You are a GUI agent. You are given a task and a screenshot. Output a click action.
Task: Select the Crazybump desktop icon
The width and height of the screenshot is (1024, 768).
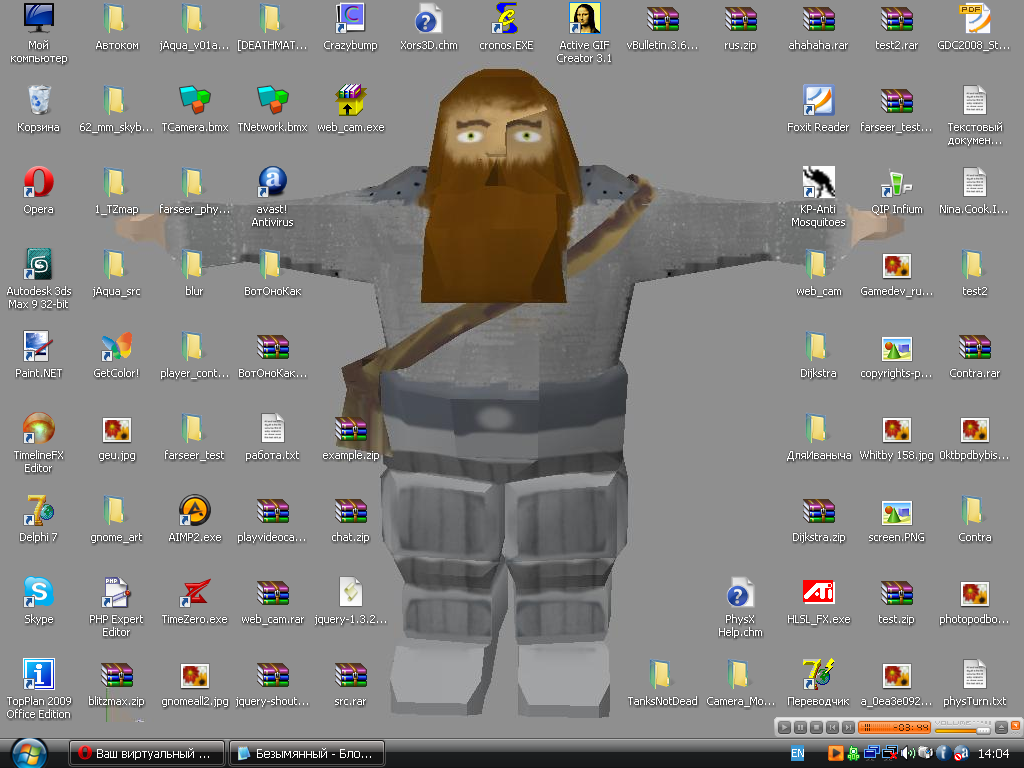tap(350, 19)
